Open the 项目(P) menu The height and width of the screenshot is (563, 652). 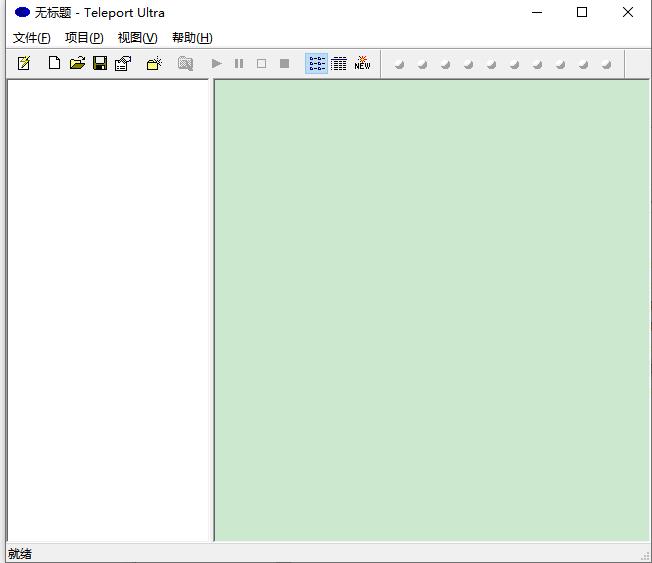84,38
